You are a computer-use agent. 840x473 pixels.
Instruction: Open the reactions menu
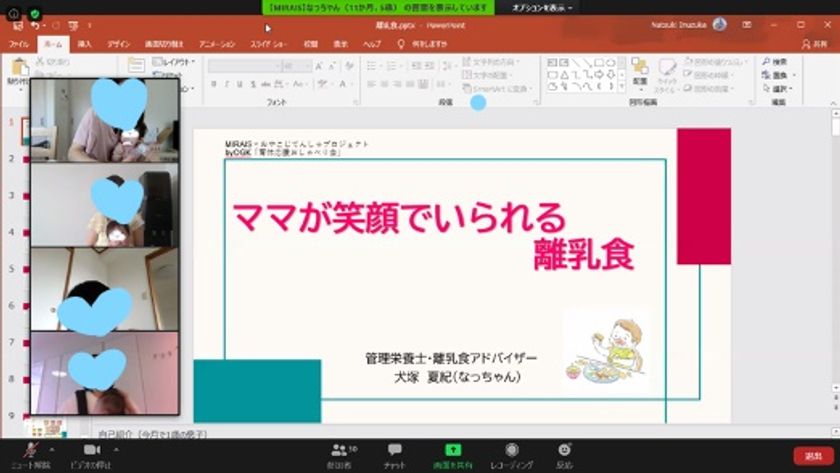564,451
